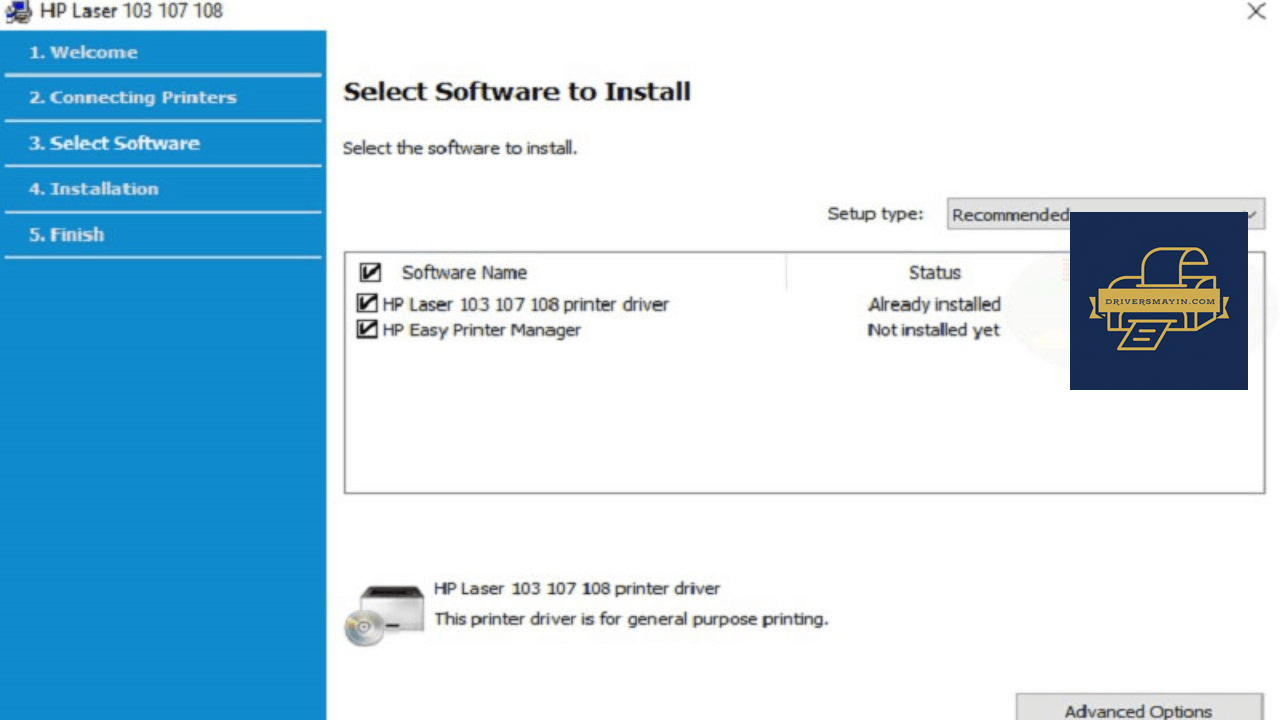The image size is (1280, 720).
Task: Click the Software Name column header
Action: pos(464,272)
